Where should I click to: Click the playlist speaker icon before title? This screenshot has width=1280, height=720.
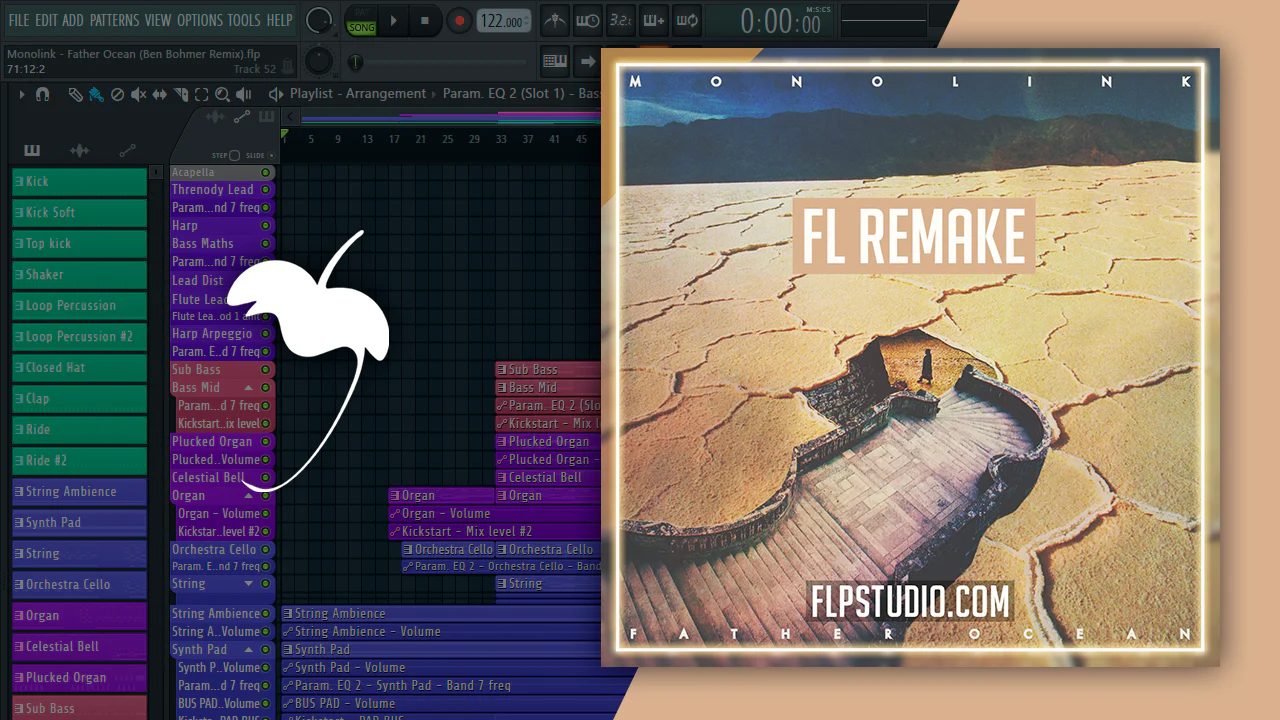point(276,94)
